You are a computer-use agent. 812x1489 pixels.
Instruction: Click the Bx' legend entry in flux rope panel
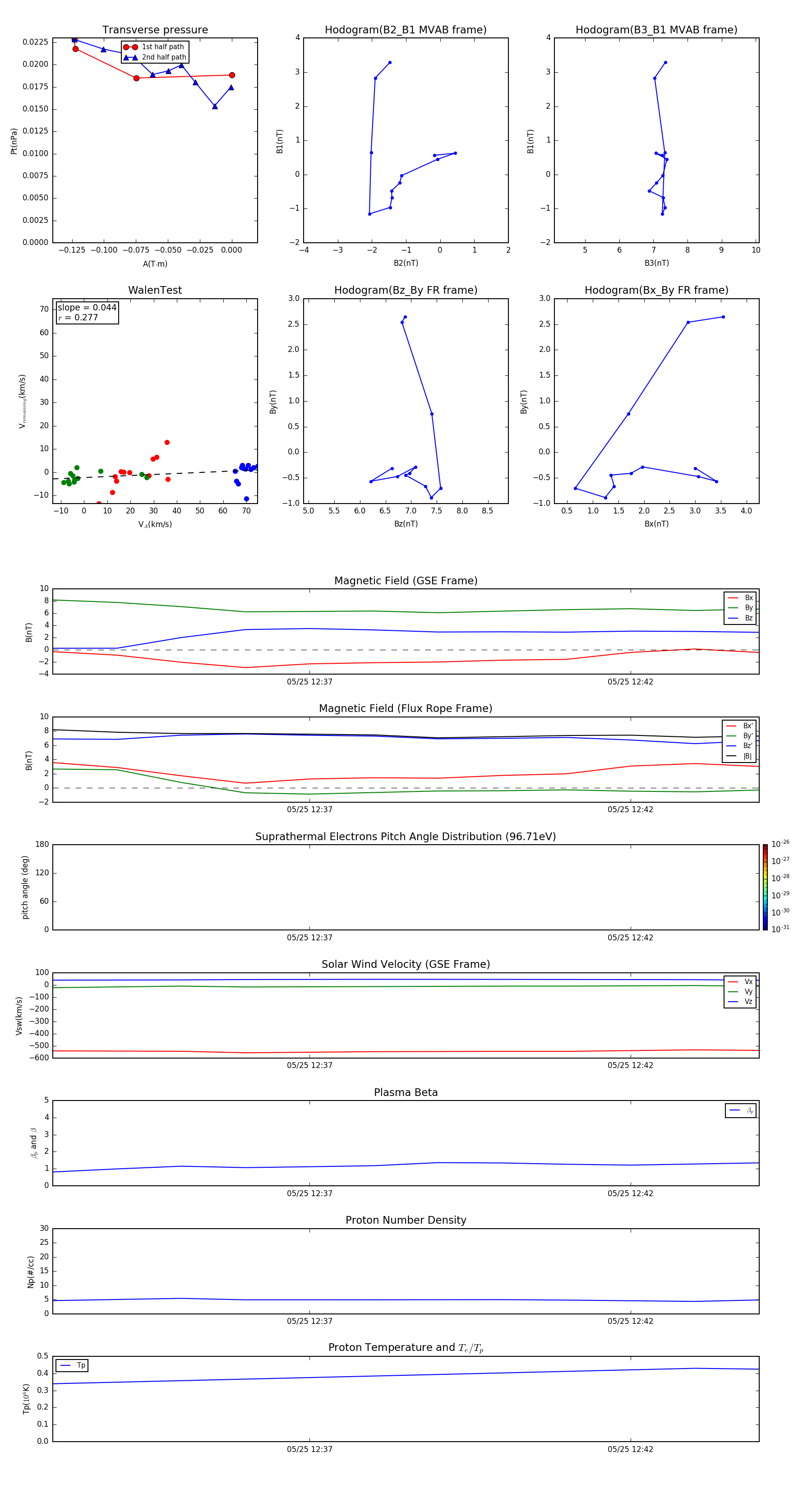[x=739, y=726]
